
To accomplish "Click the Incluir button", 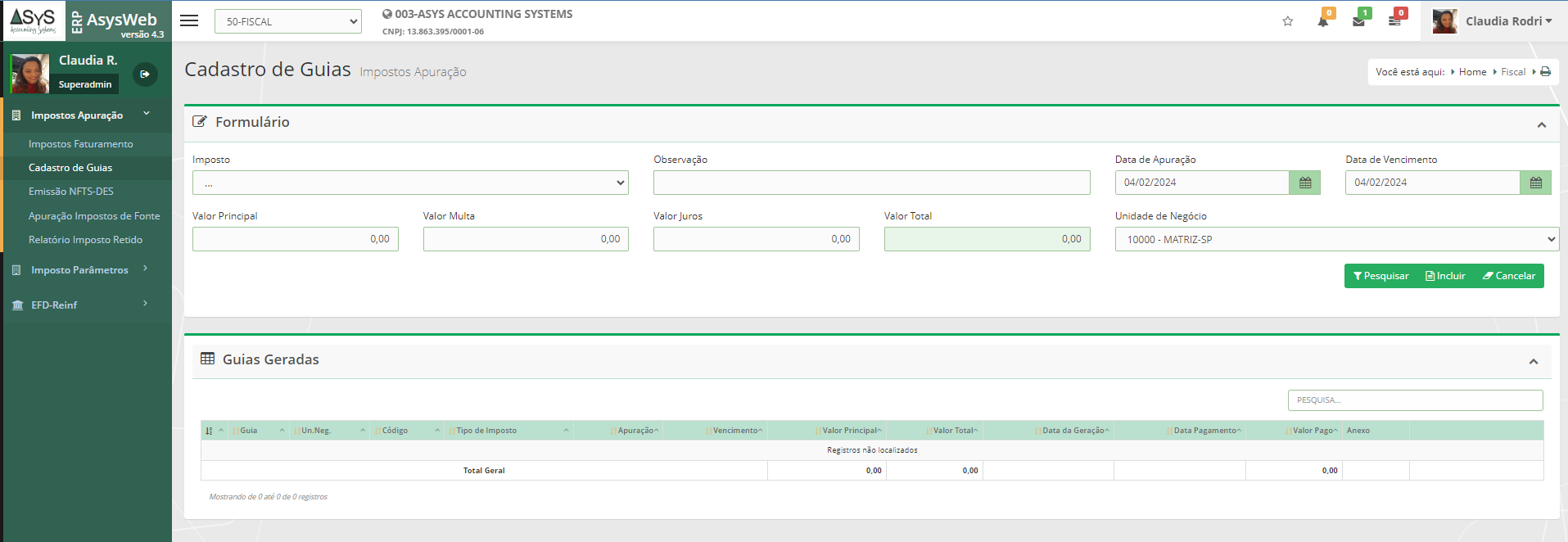I will pyautogui.click(x=1445, y=276).
